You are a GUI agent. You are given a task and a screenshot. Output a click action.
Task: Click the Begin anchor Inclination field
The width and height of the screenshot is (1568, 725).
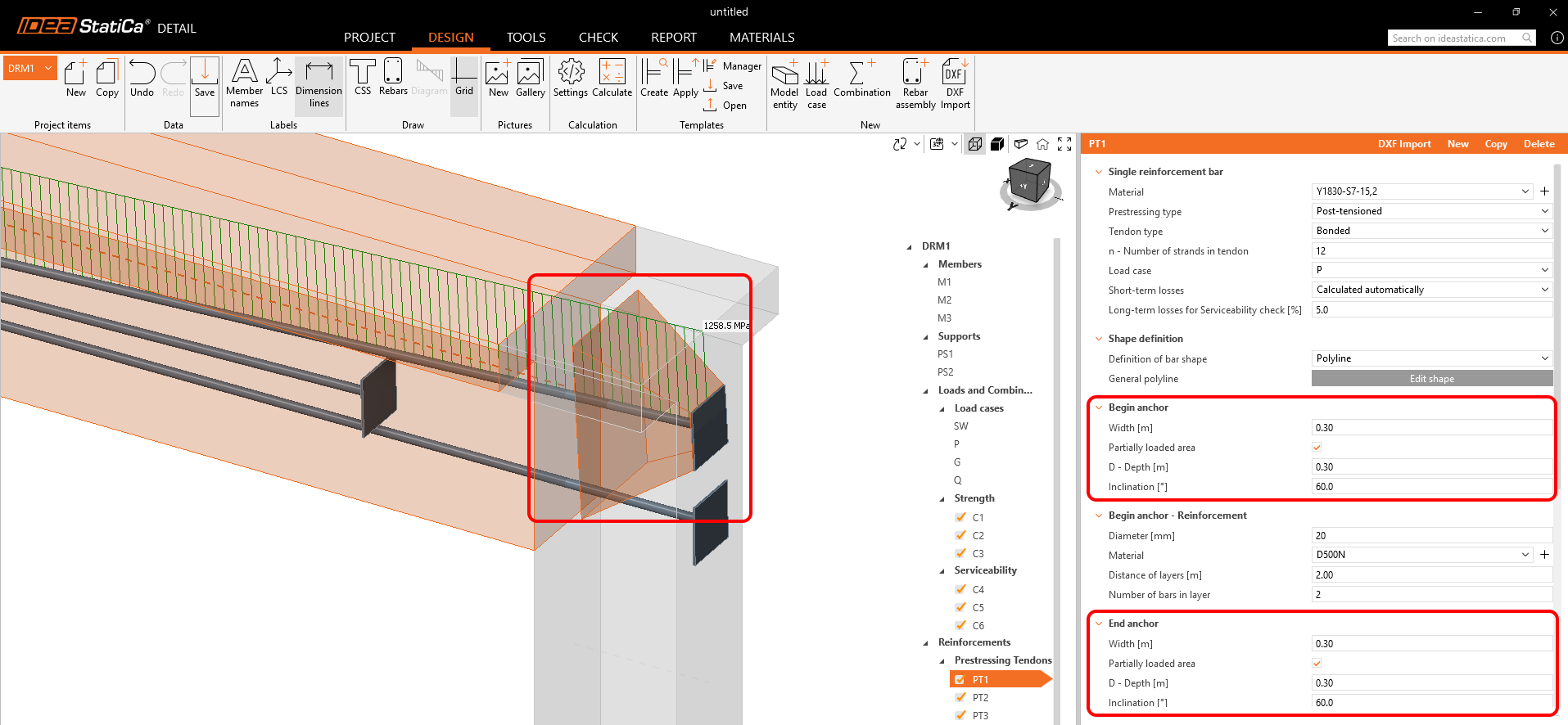coord(1431,487)
